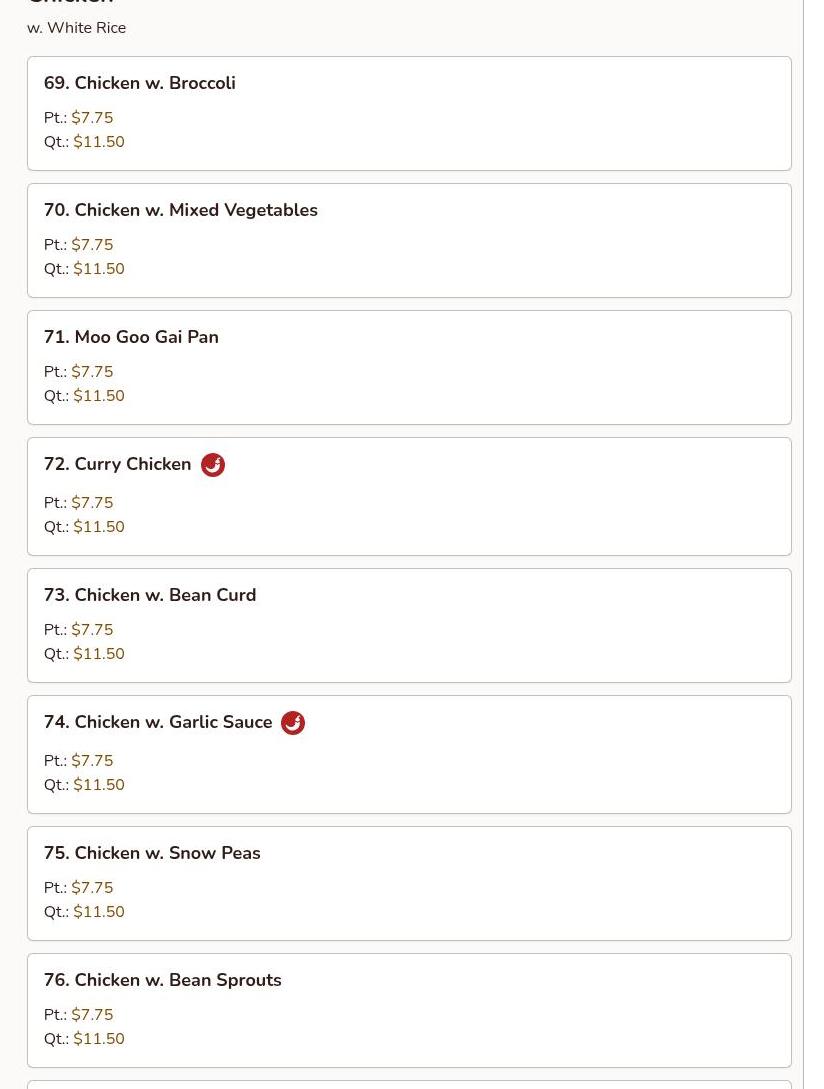This screenshot has width=824, height=1089.
Task: Click Pt. $7.75 under Chicken w. Mixed Vegetables
Action: click(79, 244)
